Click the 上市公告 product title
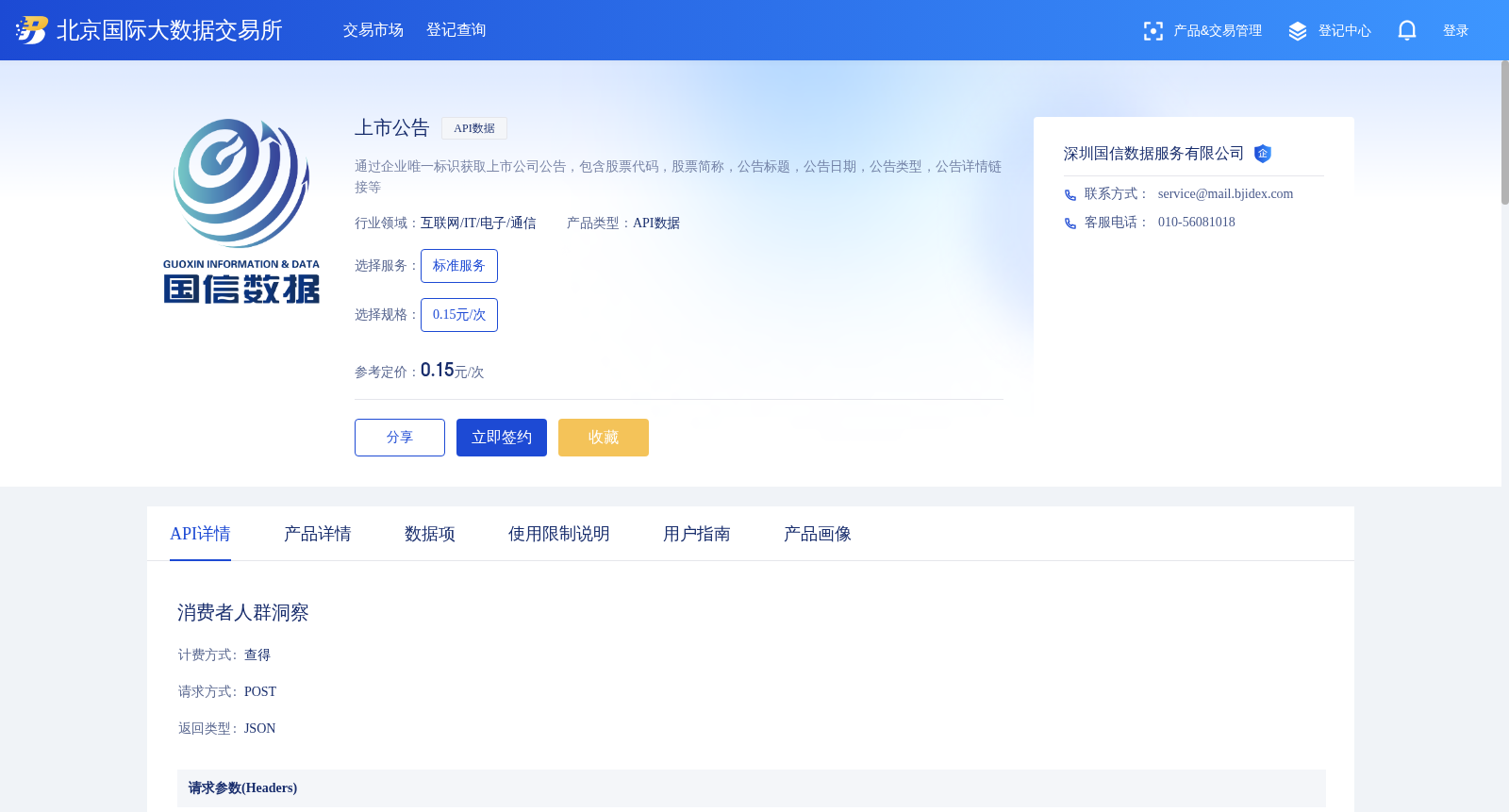 [x=392, y=128]
